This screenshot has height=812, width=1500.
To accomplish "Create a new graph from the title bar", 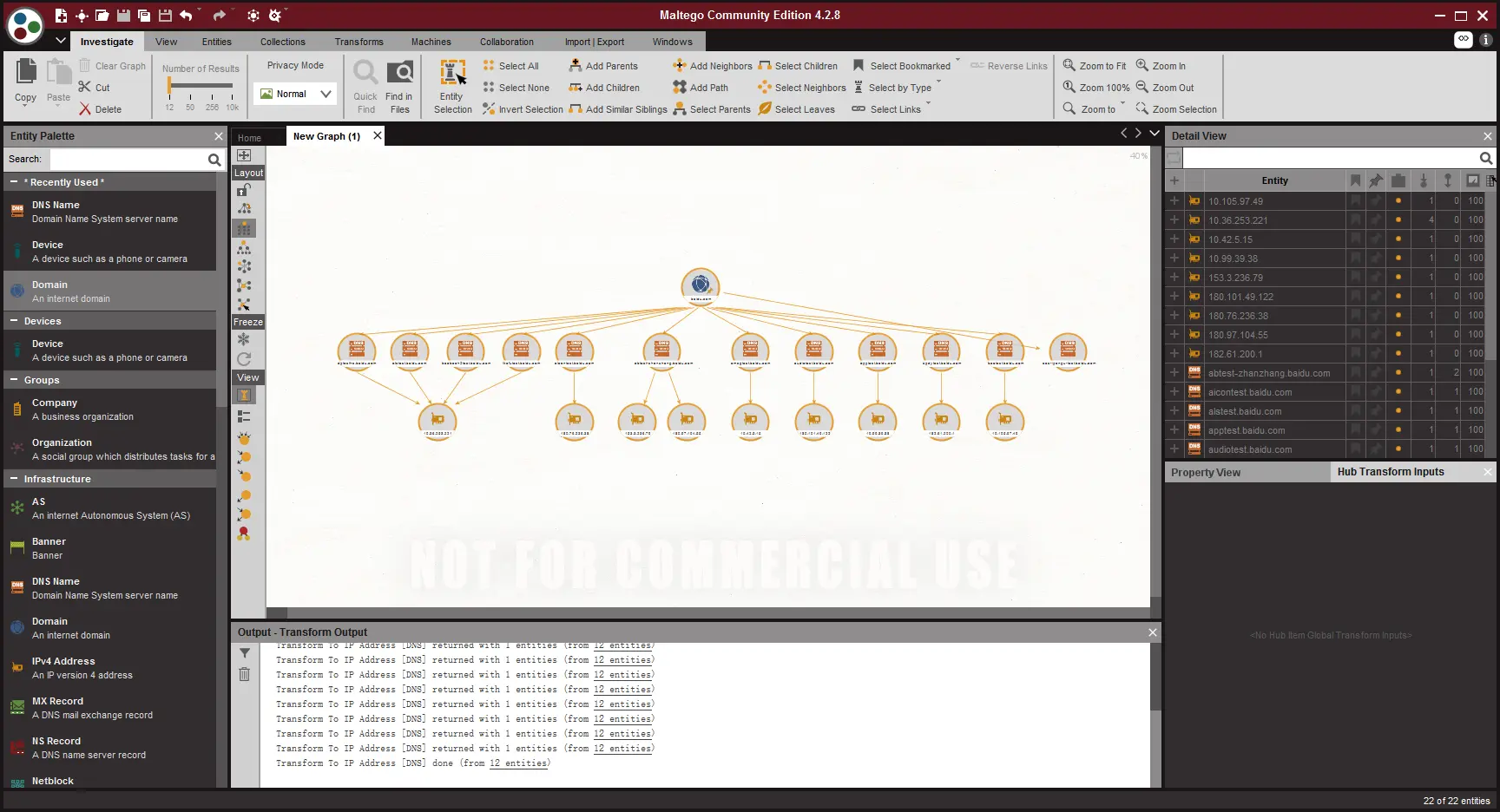I will 61,16.
